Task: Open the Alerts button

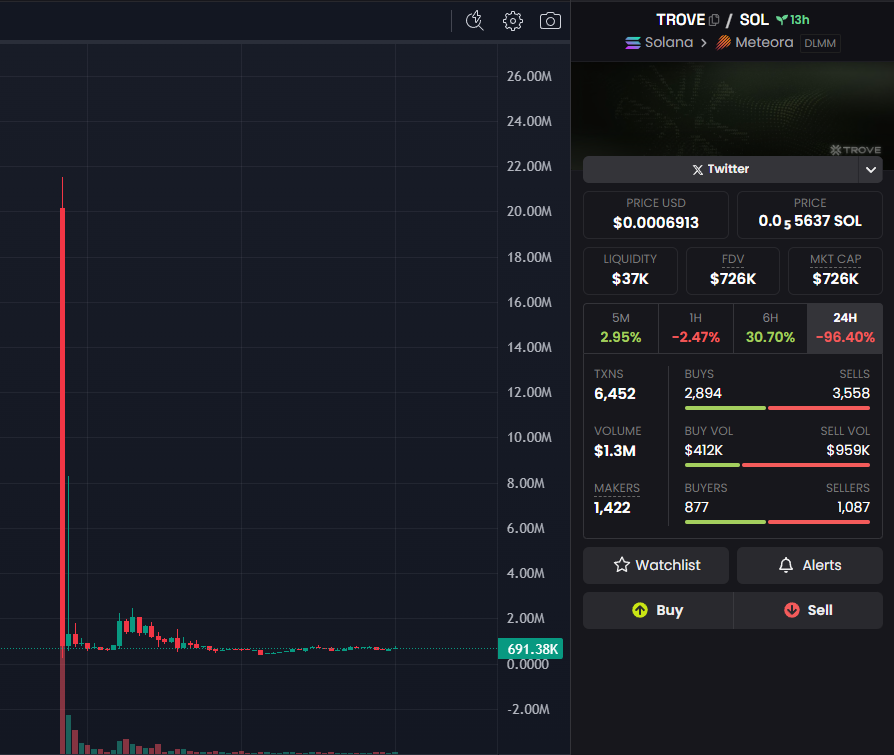Action: [x=810, y=565]
